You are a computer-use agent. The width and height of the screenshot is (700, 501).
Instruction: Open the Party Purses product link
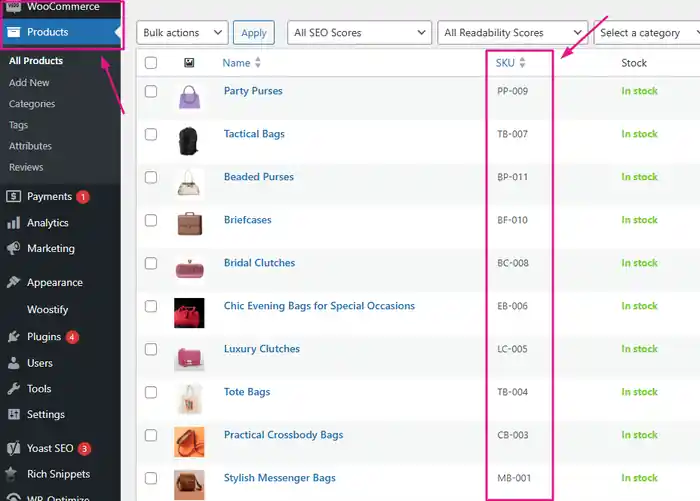coord(253,91)
